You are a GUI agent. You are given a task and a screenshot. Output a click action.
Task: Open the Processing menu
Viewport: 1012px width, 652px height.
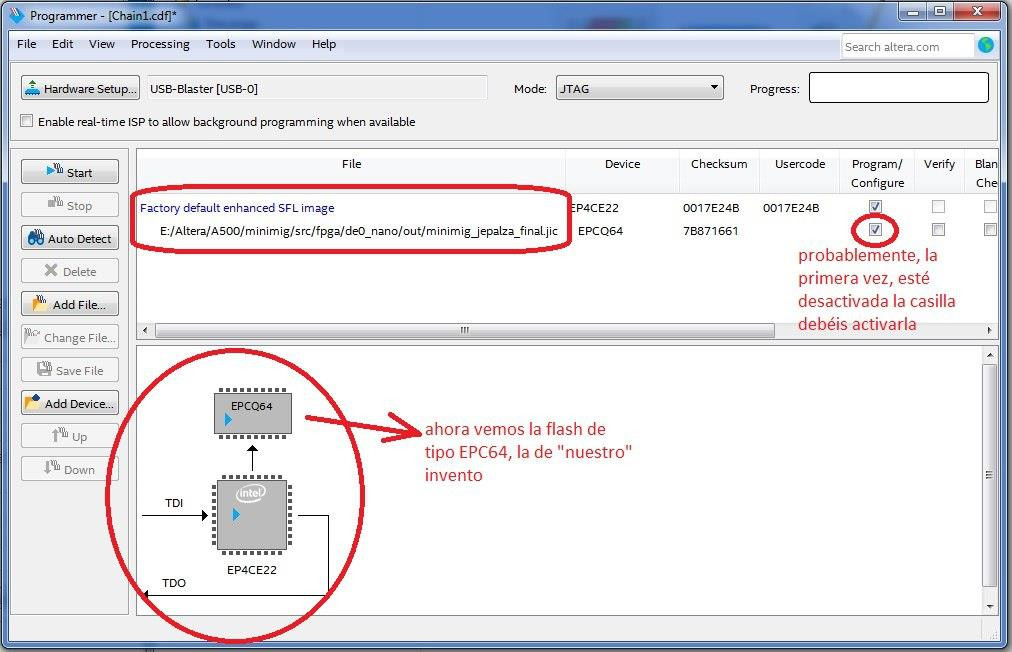[160, 44]
